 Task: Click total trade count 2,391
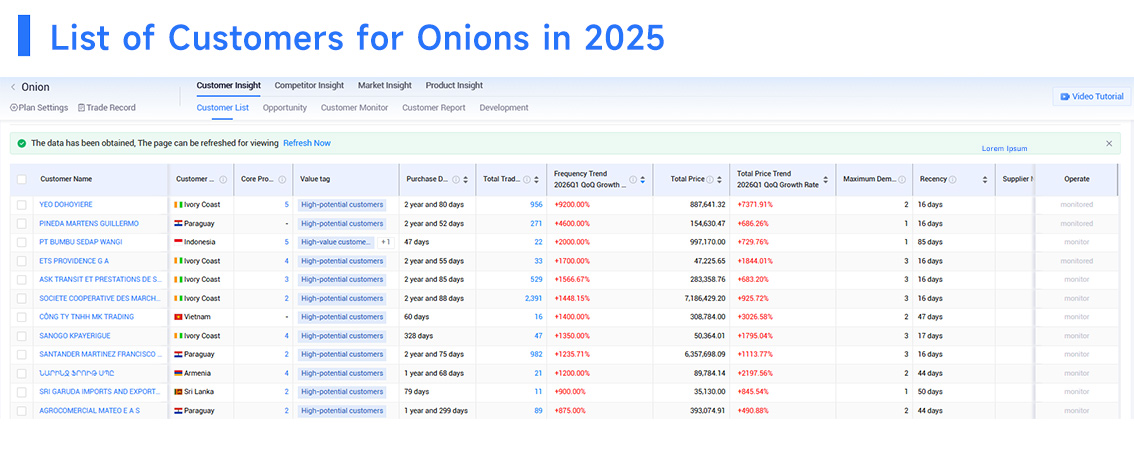533,299
